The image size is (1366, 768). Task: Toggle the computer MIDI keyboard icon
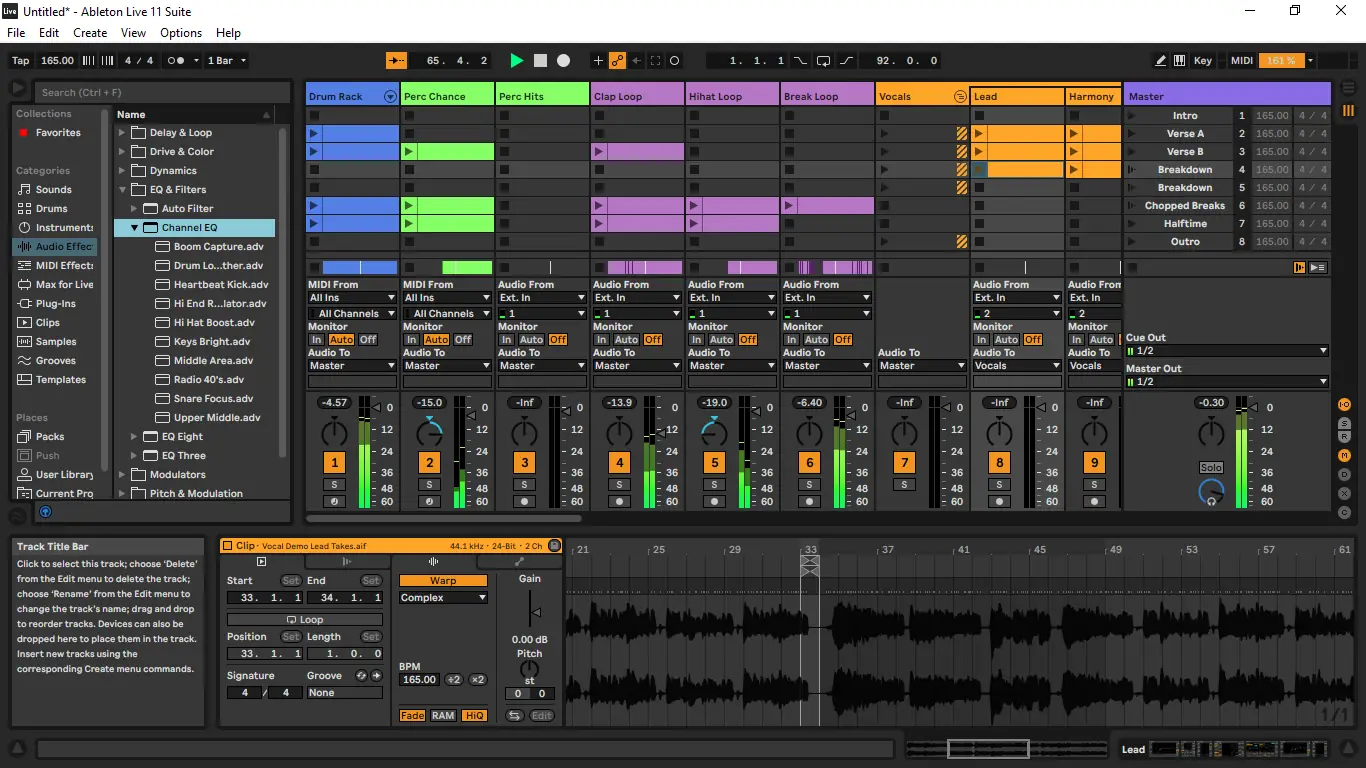1180,61
